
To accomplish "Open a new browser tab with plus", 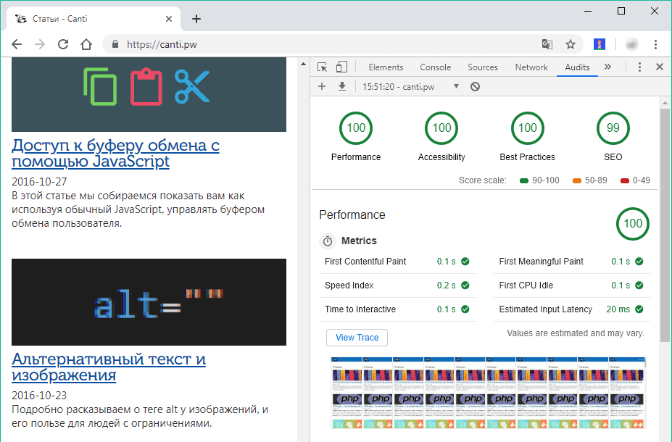I will [x=196, y=19].
